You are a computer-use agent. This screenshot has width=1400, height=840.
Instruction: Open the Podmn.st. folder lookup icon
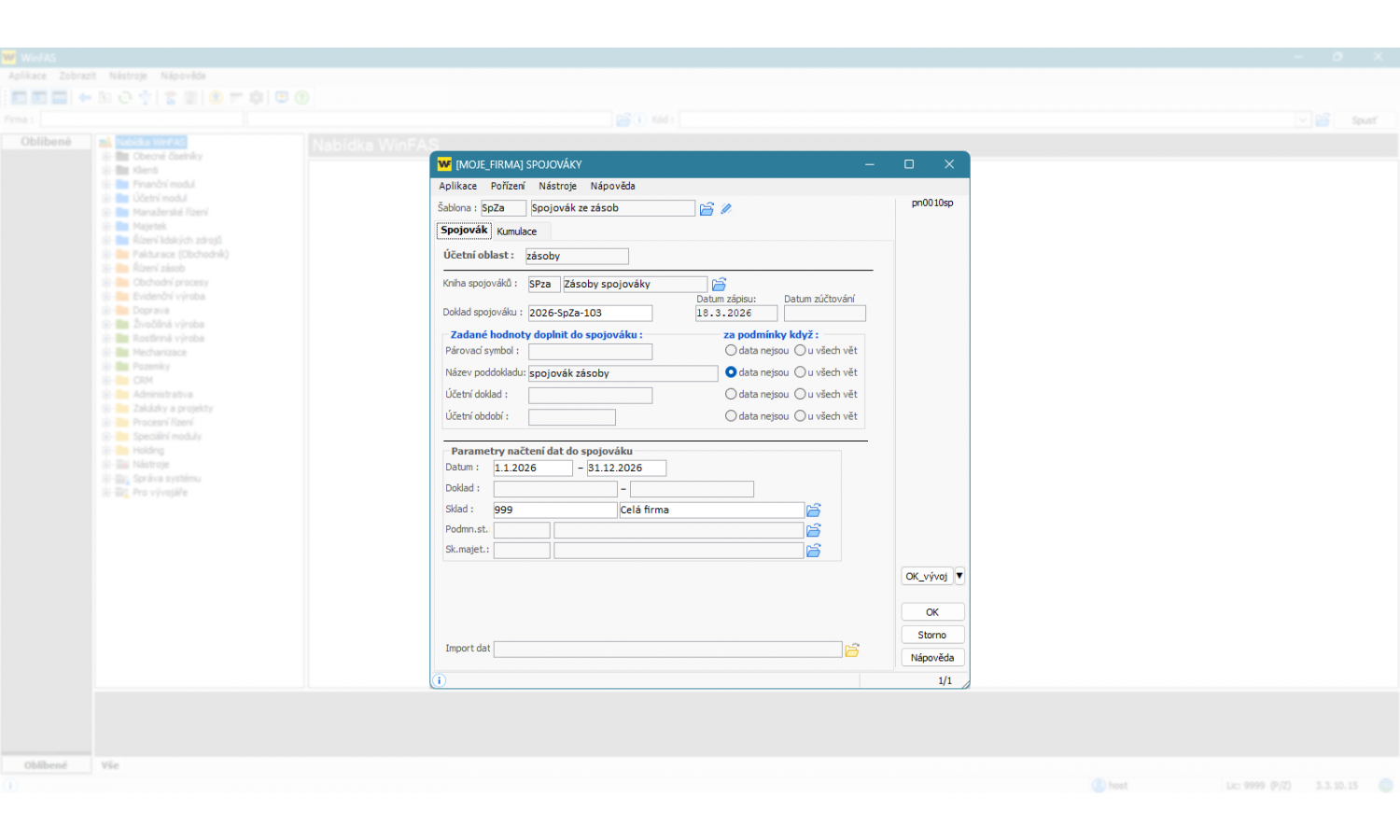[x=814, y=531]
